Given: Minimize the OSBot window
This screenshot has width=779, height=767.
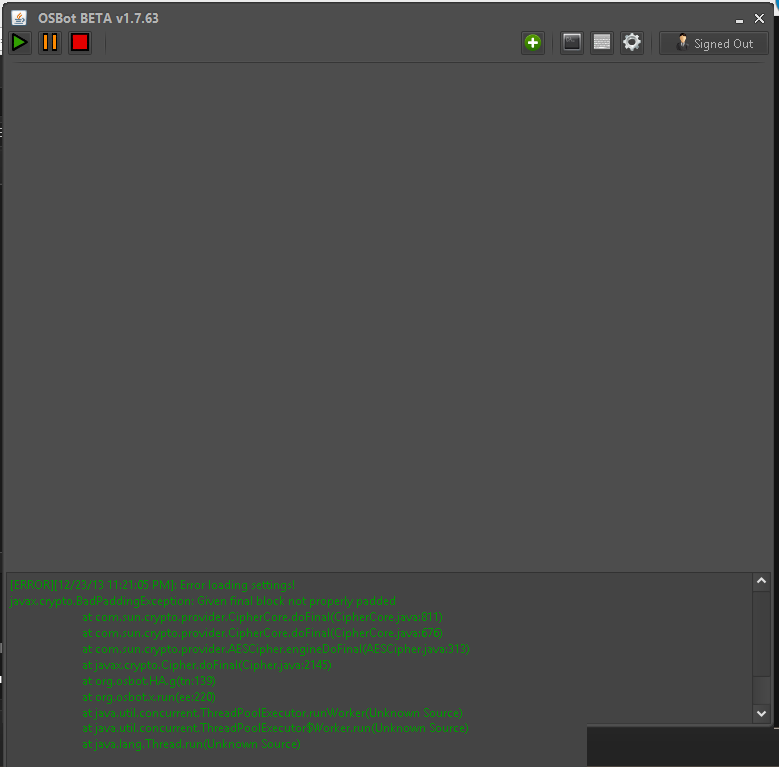Looking at the screenshot, I should coord(739,19).
